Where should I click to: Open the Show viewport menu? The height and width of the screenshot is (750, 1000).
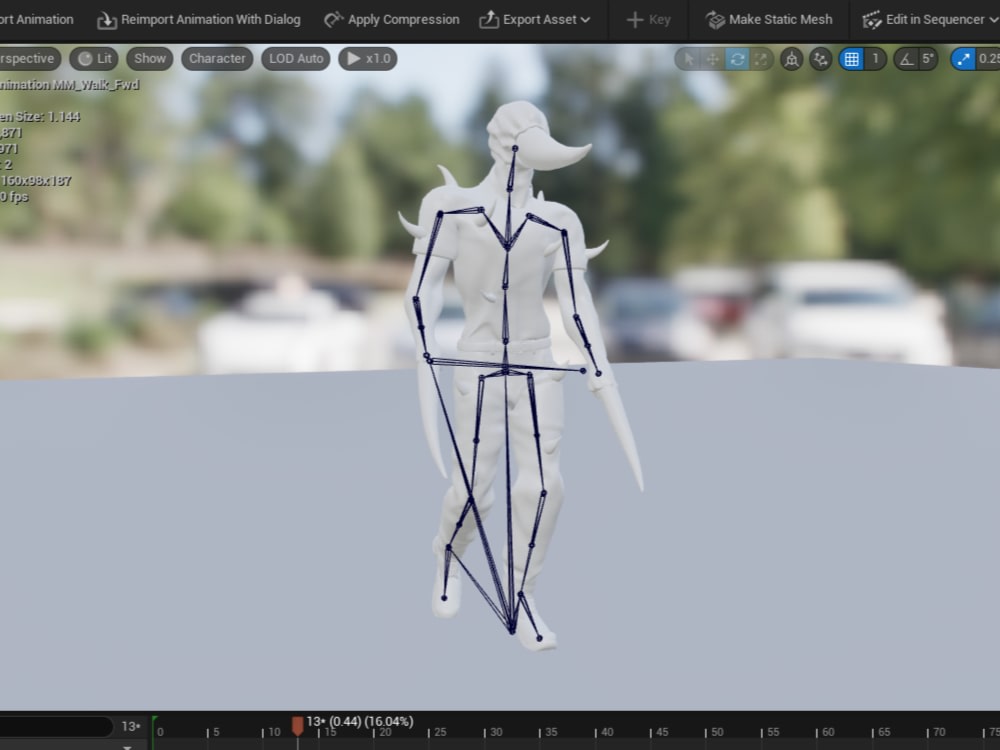[x=150, y=59]
